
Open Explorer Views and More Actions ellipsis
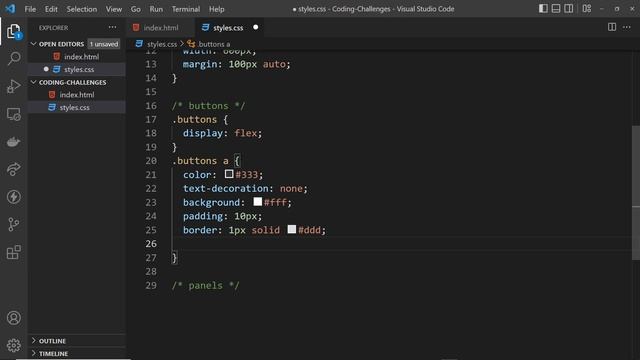click(x=112, y=27)
